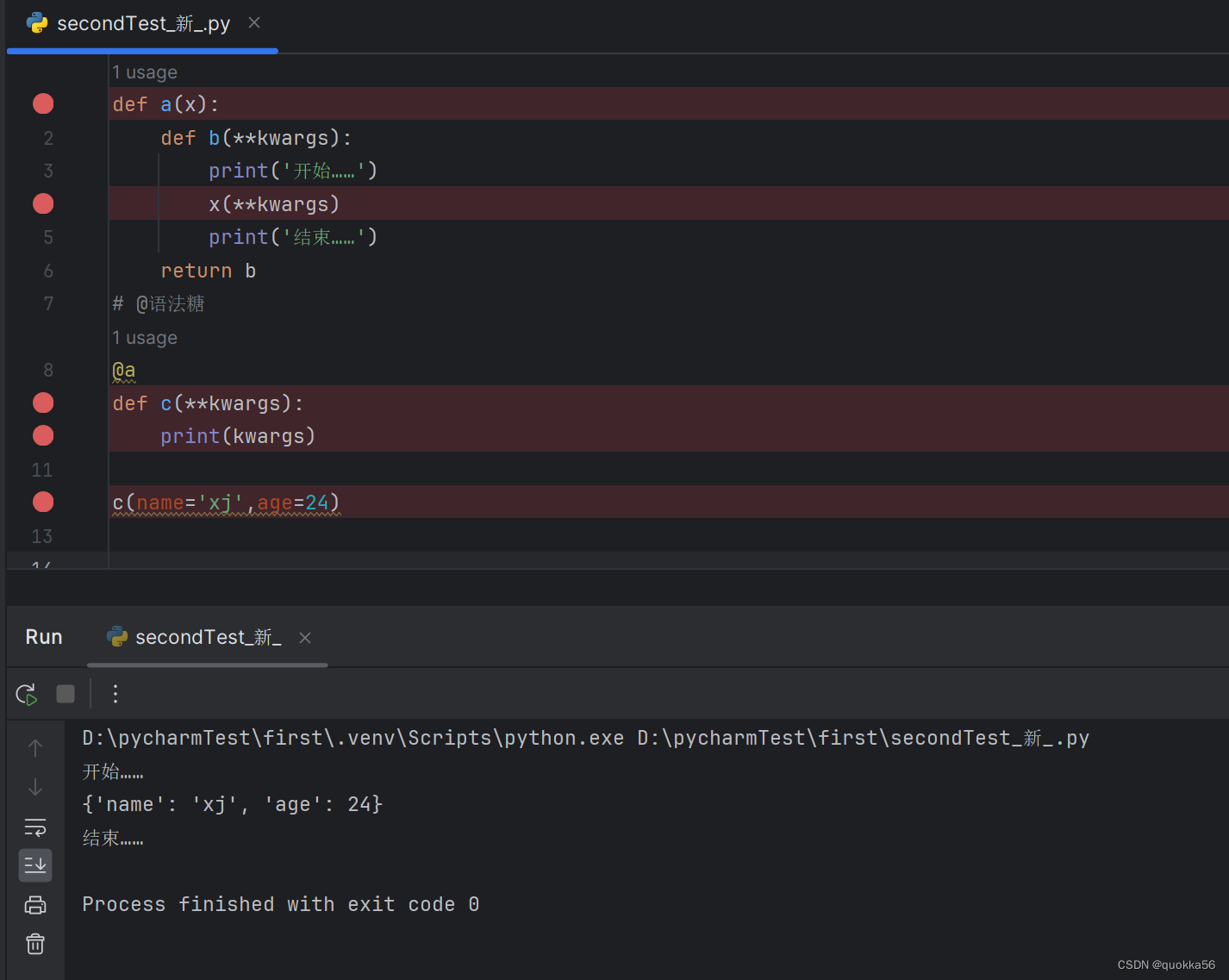The width and height of the screenshot is (1229, 980).
Task: Toggle breakpoint on c(name='xj',age=24) line
Action: click(x=43, y=502)
